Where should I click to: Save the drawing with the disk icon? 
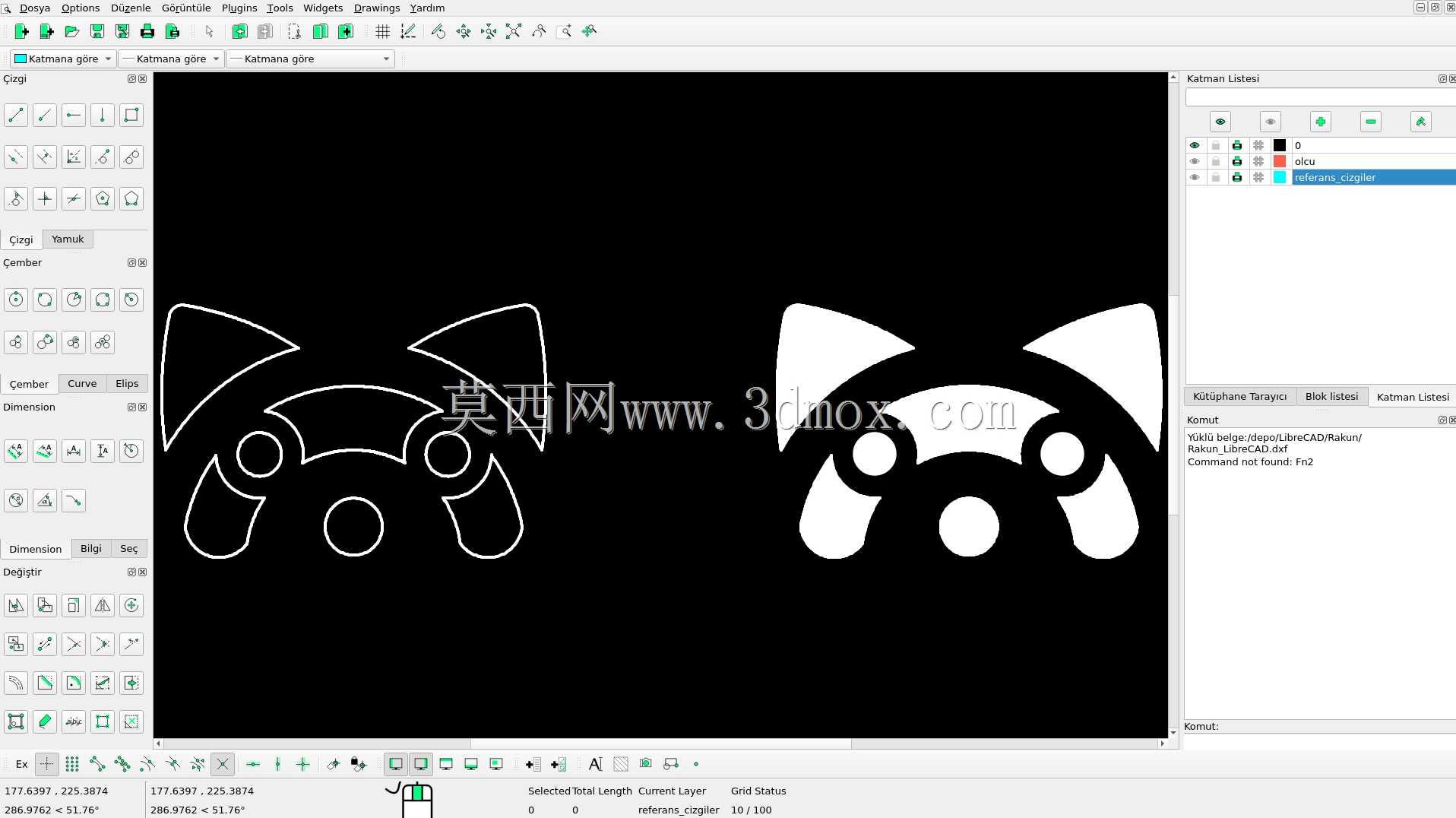coord(97,31)
